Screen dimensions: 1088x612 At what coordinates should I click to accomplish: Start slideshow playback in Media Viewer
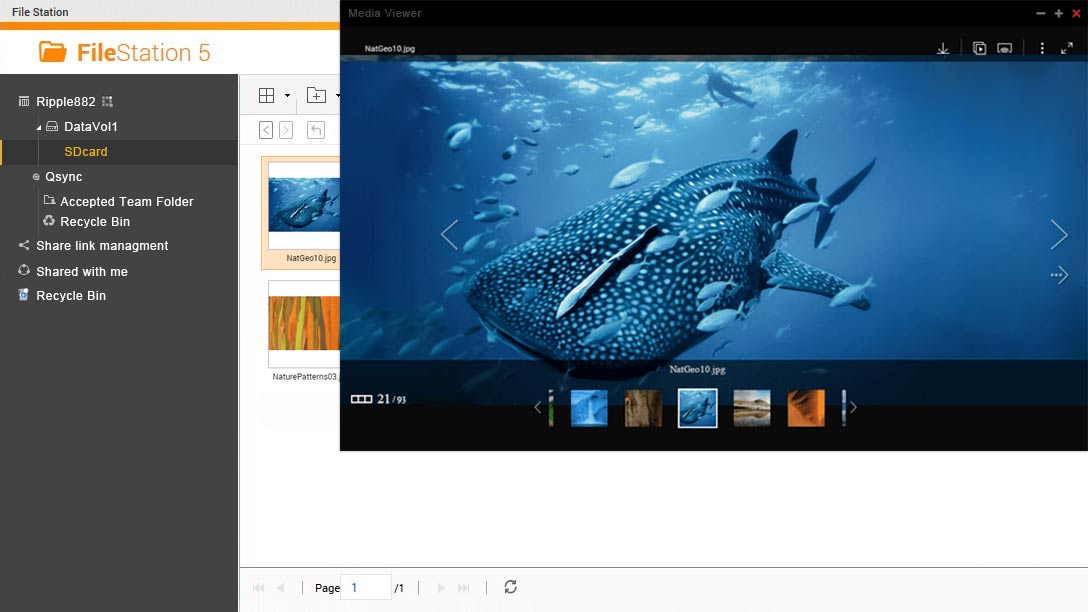(x=979, y=49)
